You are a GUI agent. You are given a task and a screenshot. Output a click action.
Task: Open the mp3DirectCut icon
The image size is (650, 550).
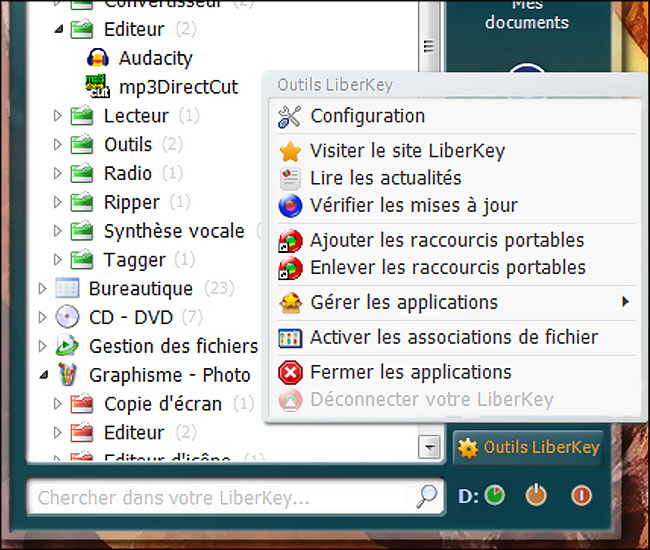[97, 86]
